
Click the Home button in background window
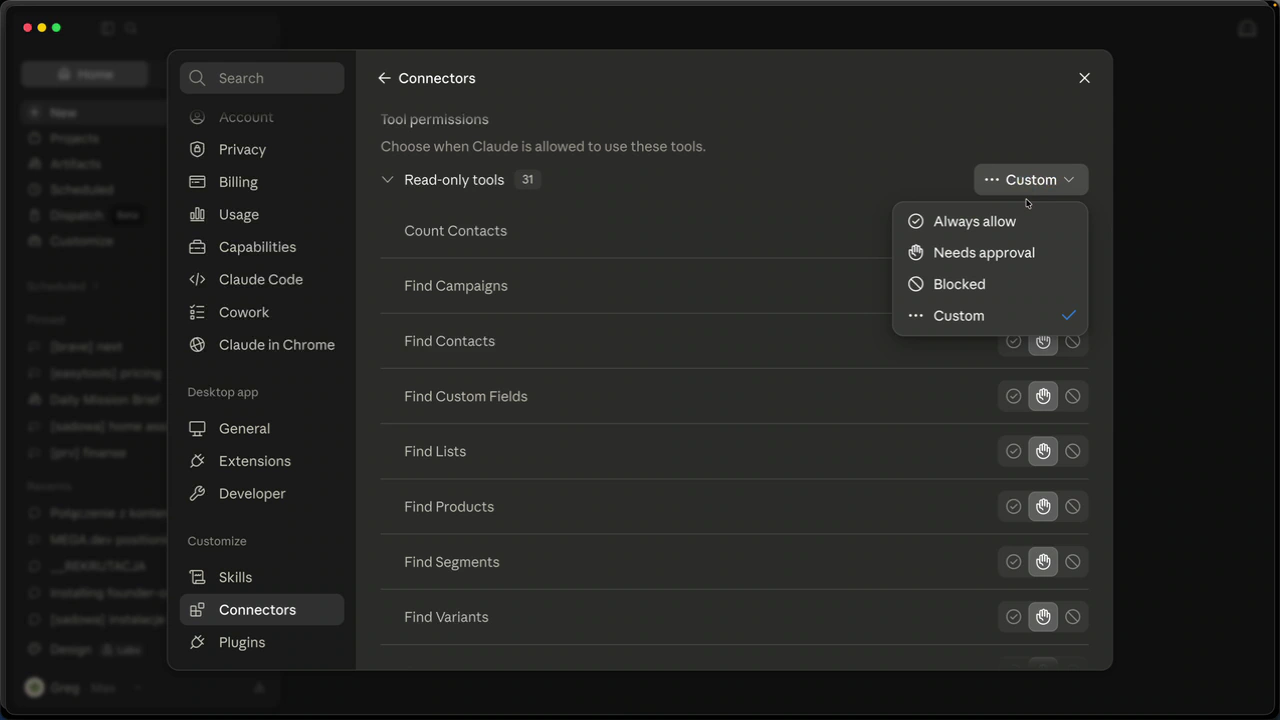click(85, 74)
